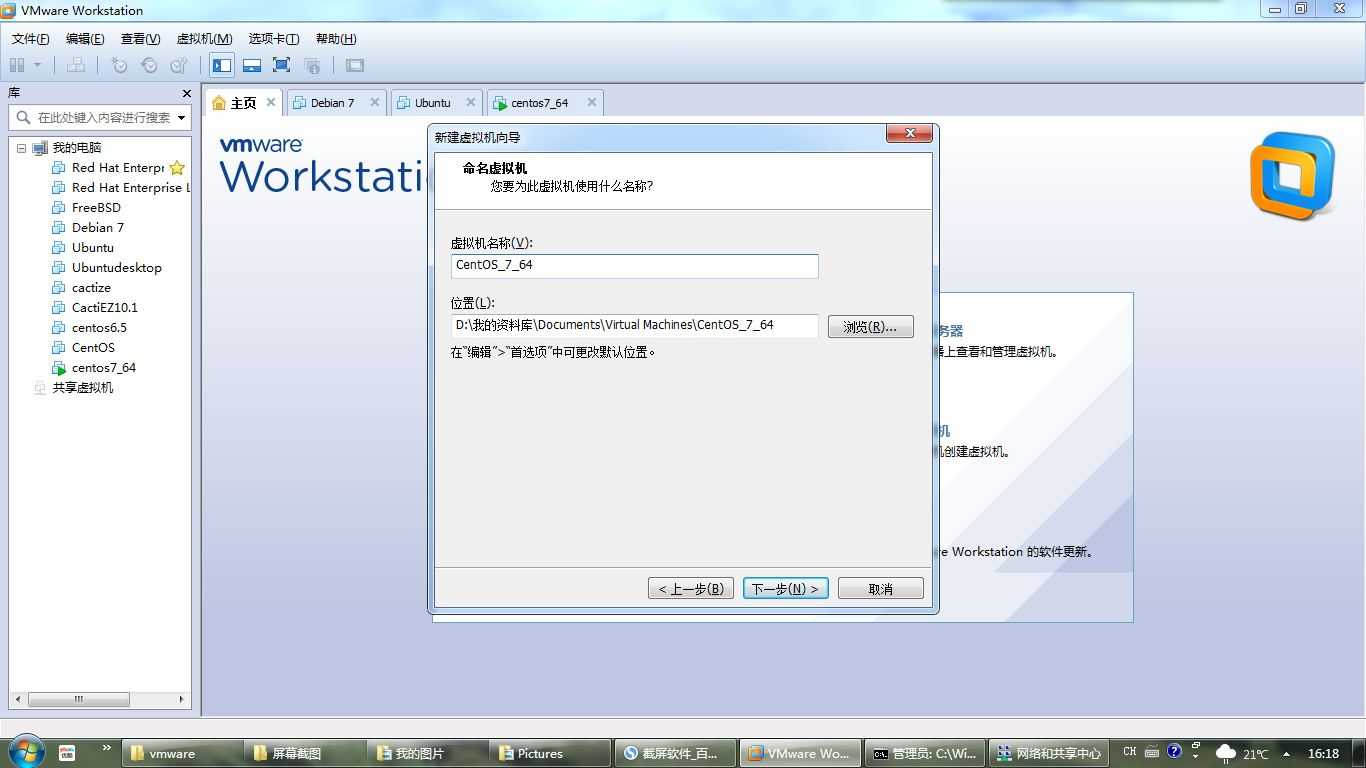Select Debian 7 in the library tree
The width and height of the screenshot is (1366, 768).
(x=98, y=228)
